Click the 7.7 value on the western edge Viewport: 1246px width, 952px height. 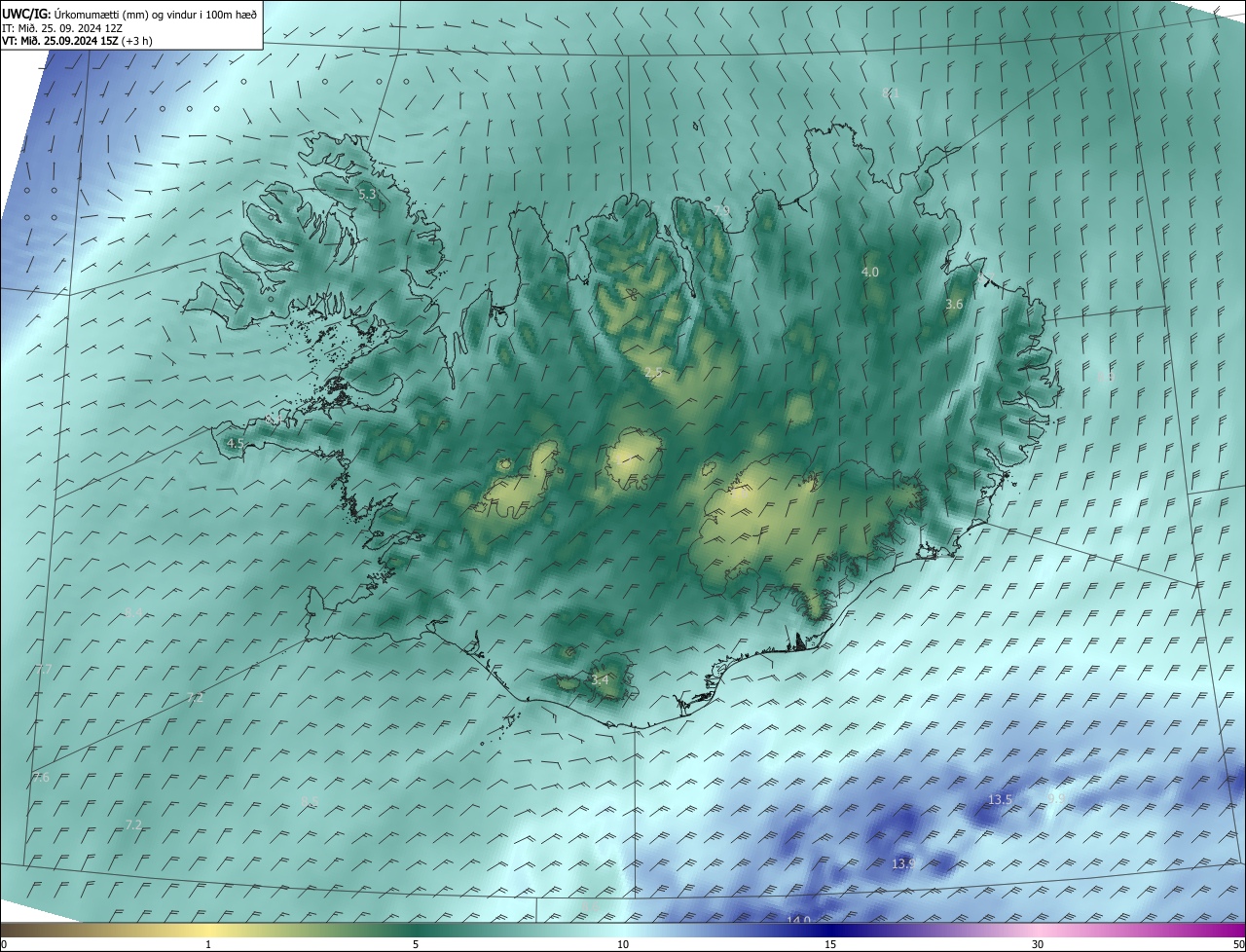tap(44, 670)
